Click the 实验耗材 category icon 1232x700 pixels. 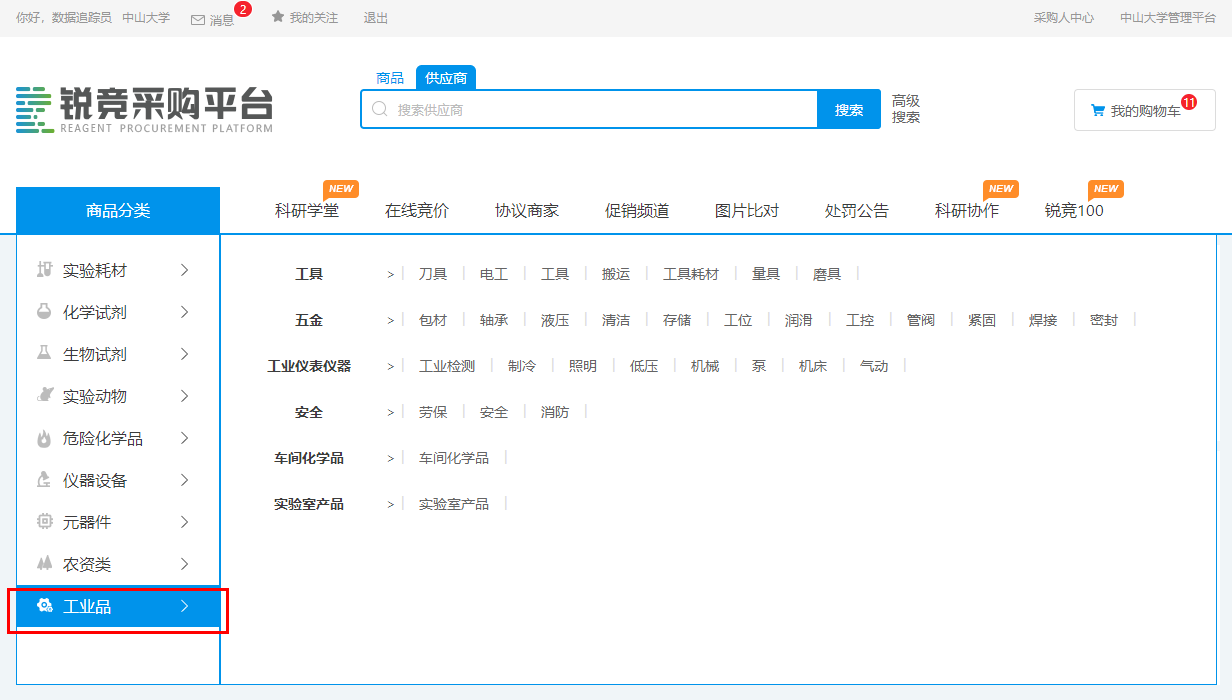tap(44, 270)
